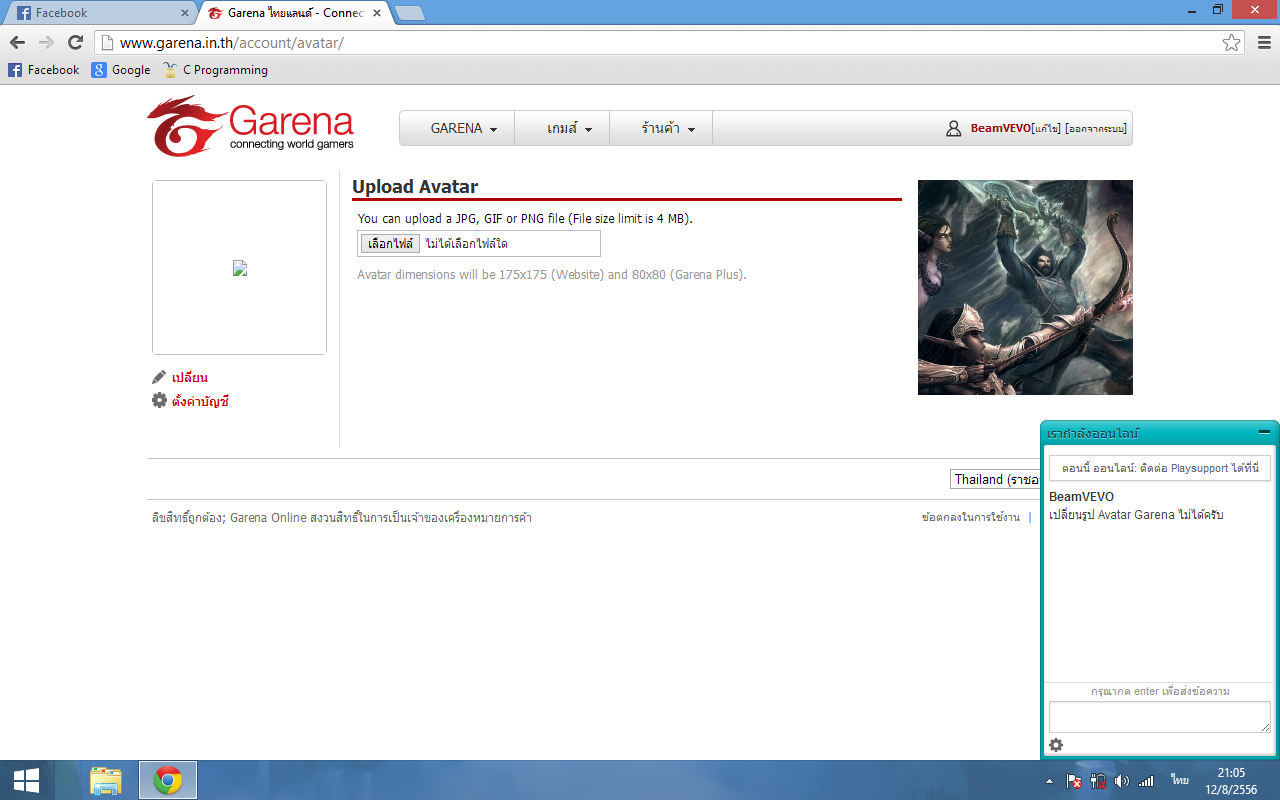Close the Facebook tab
Image resolution: width=1280 pixels, height=800 pixels.
click(184, 13)
